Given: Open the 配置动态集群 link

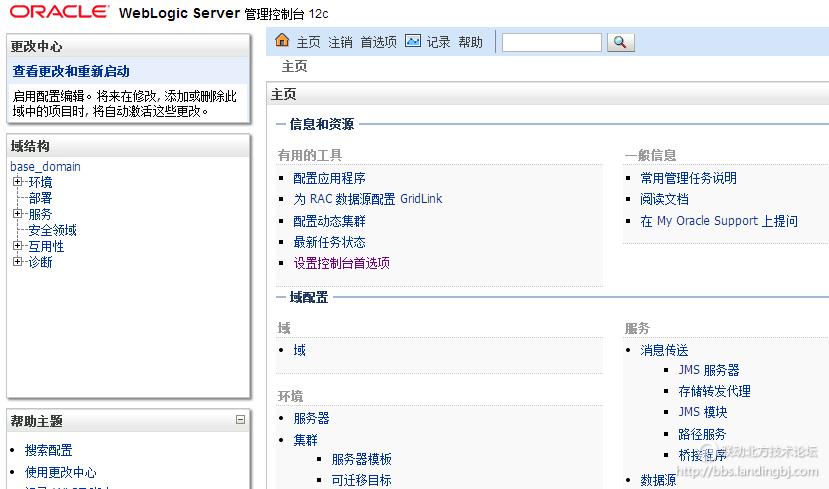Looking at the screenshot, I should pos(329,221).
